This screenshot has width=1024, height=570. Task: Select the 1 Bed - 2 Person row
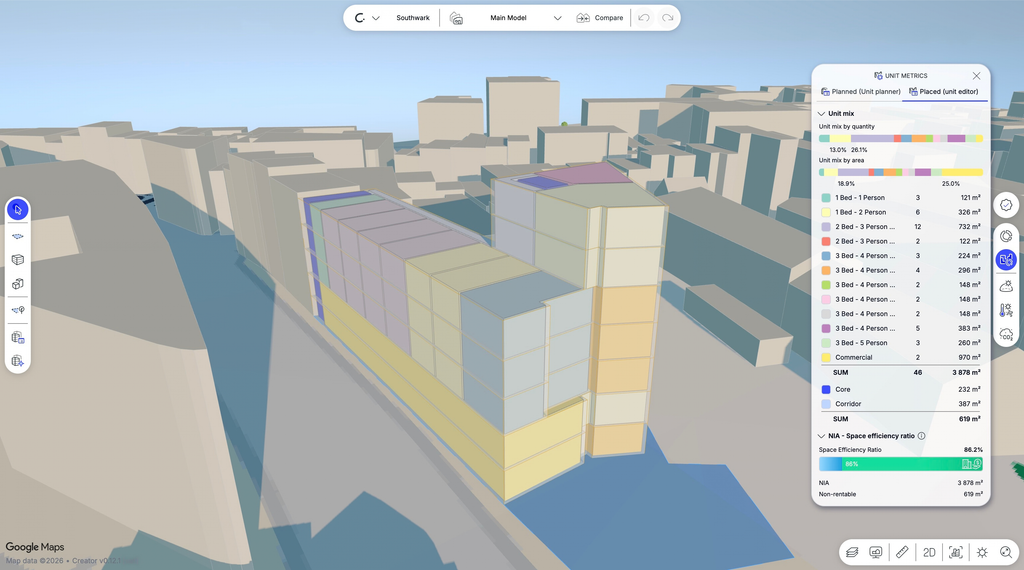pyautogui.click(x=901, y=212)
